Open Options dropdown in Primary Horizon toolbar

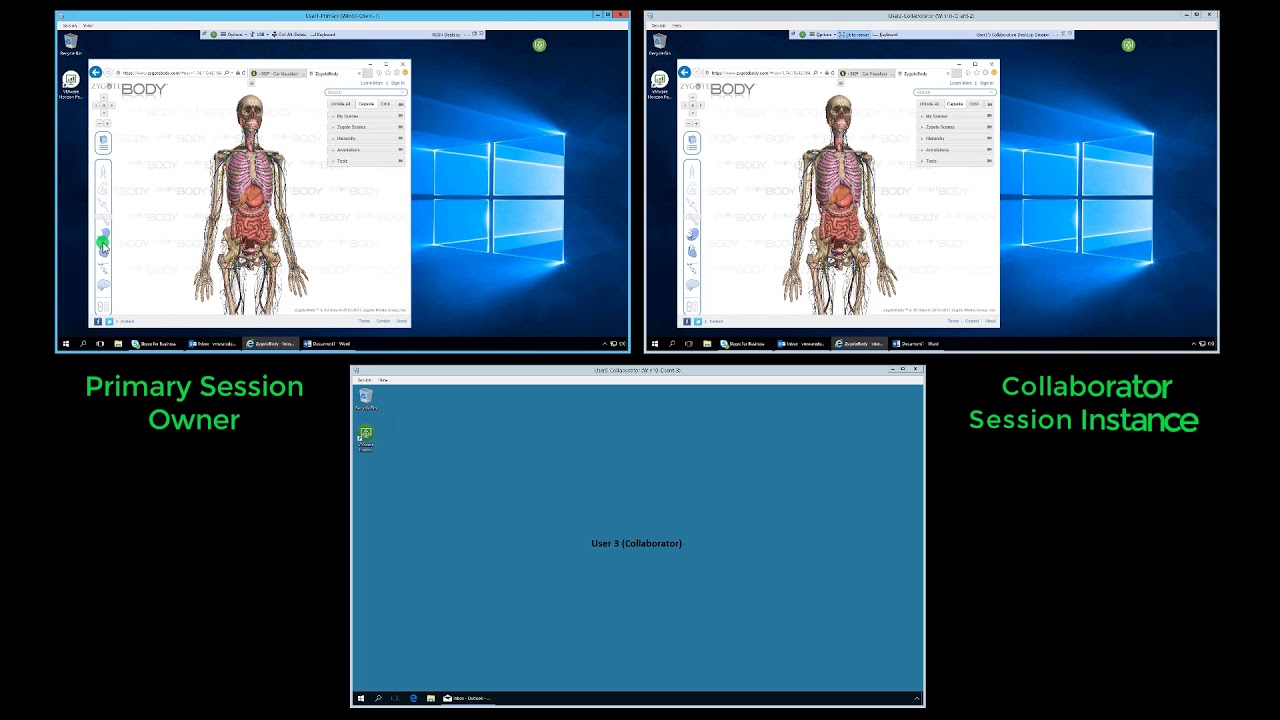click(x=236, y=34)
